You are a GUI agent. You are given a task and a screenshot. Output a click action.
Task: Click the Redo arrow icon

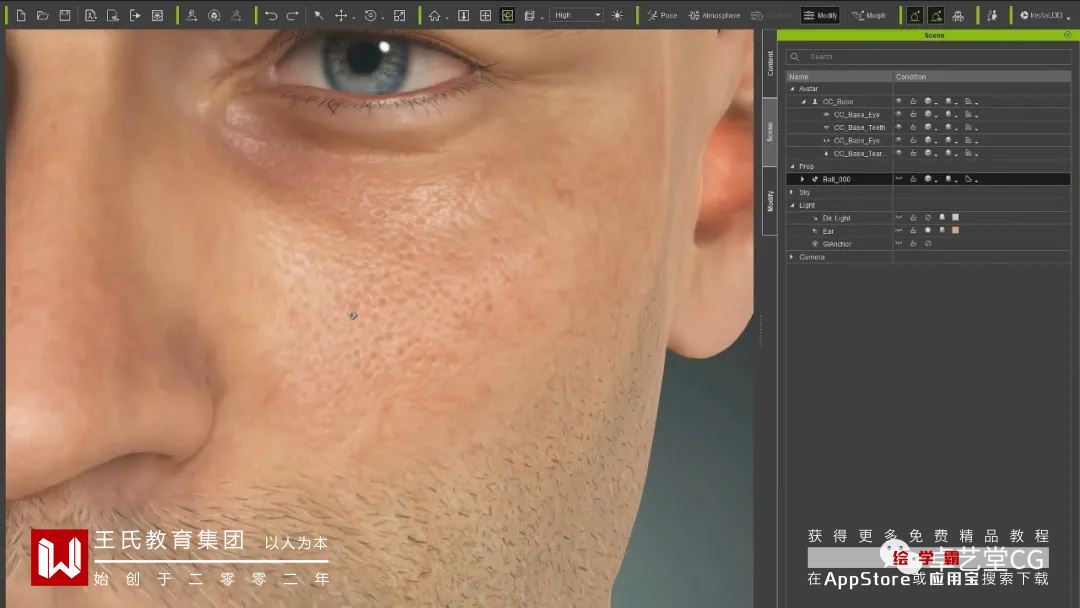pyautogui.click(x=292, y=15)
